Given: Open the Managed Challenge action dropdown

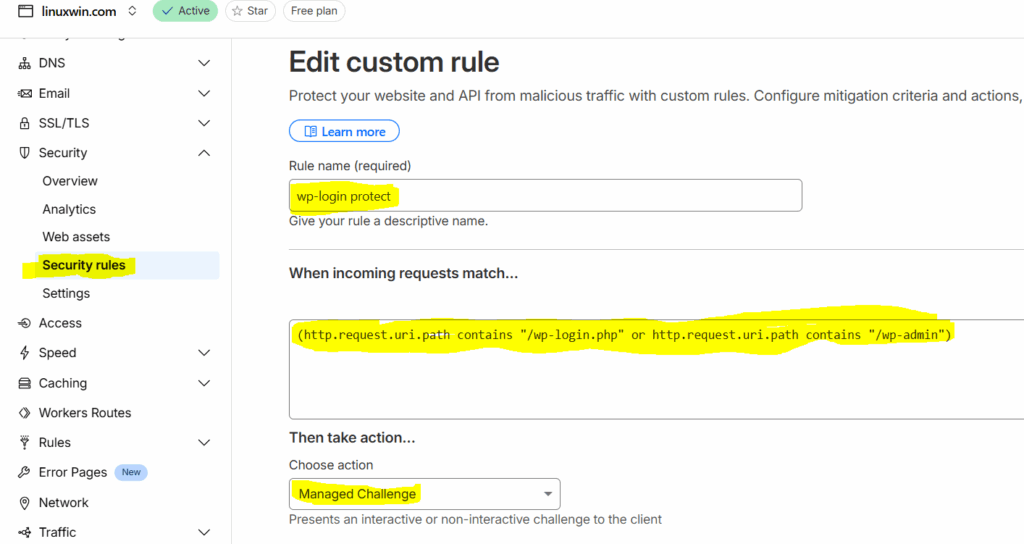Looking at the screenshot, I should 424,494.
